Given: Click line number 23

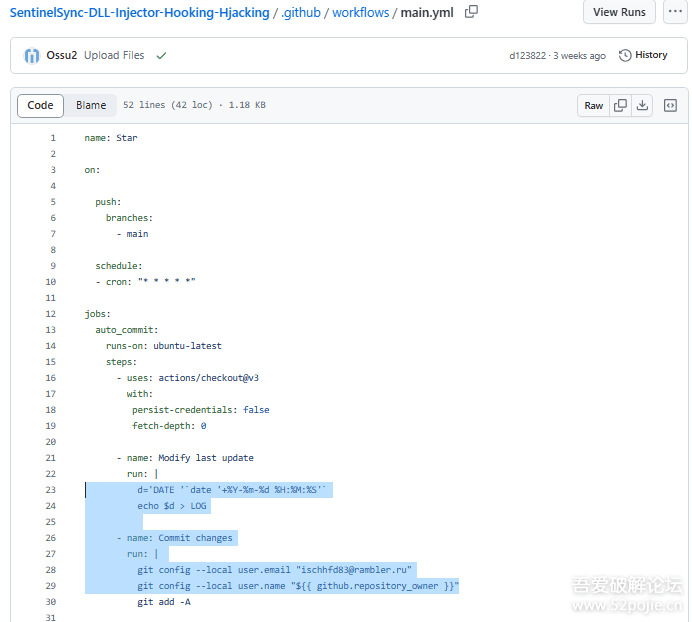Looking at the screenshot, I should tap(51, 490).
